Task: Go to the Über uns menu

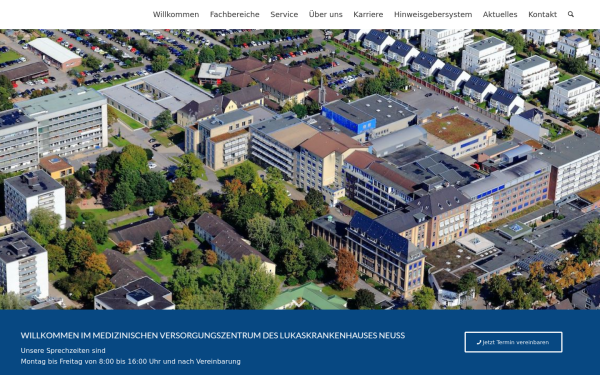Action: [x=326, y=15]
